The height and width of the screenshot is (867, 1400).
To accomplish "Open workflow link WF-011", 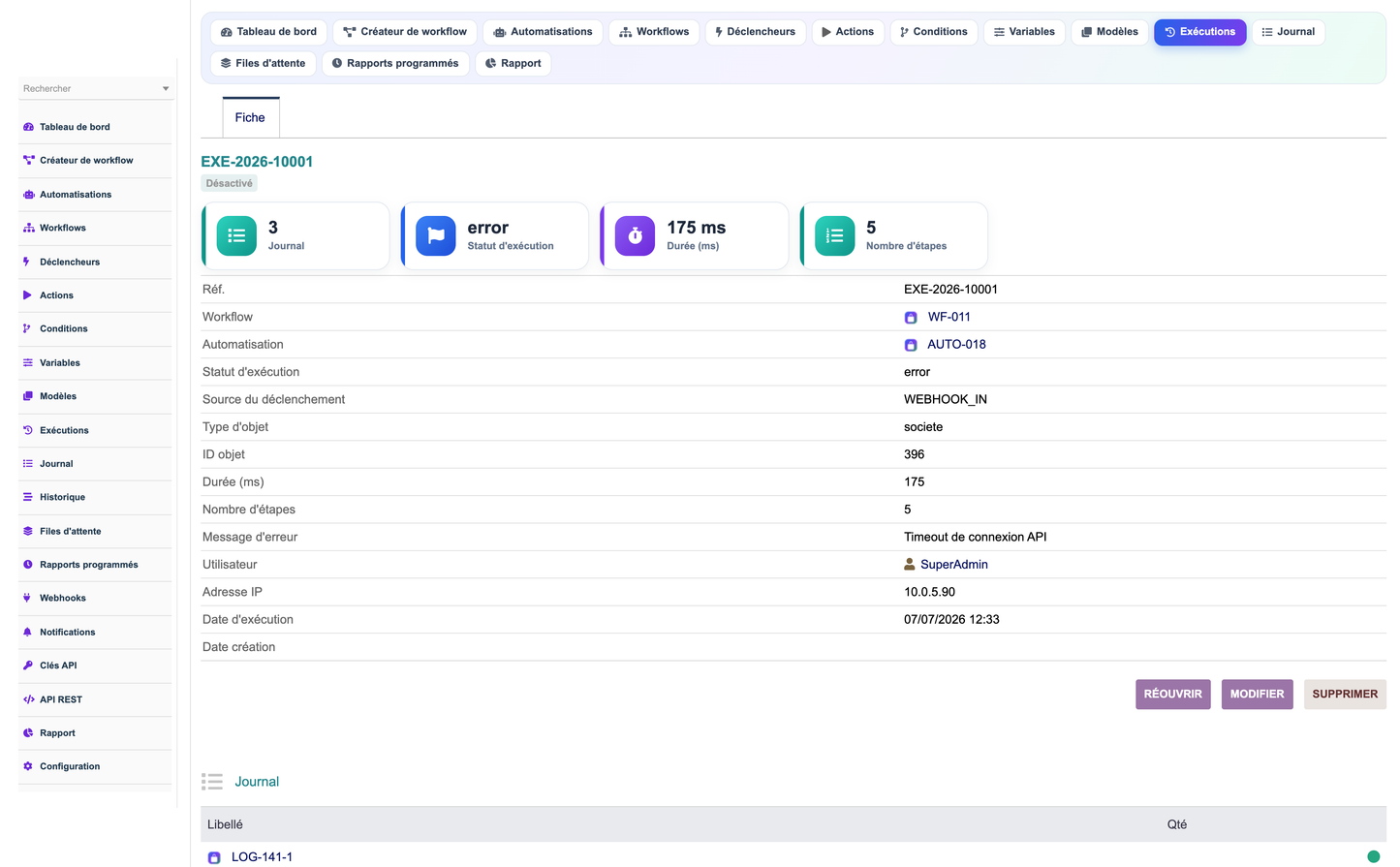I will tap(949, 317).
